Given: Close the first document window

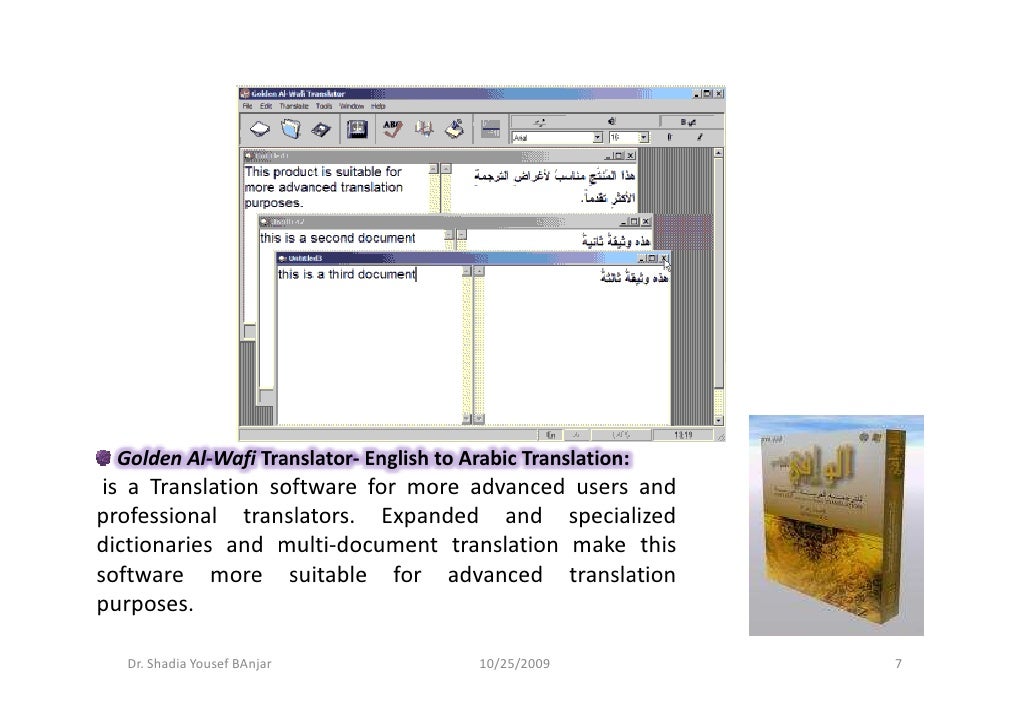Looking at the screenshot, I should coord(631,156).
